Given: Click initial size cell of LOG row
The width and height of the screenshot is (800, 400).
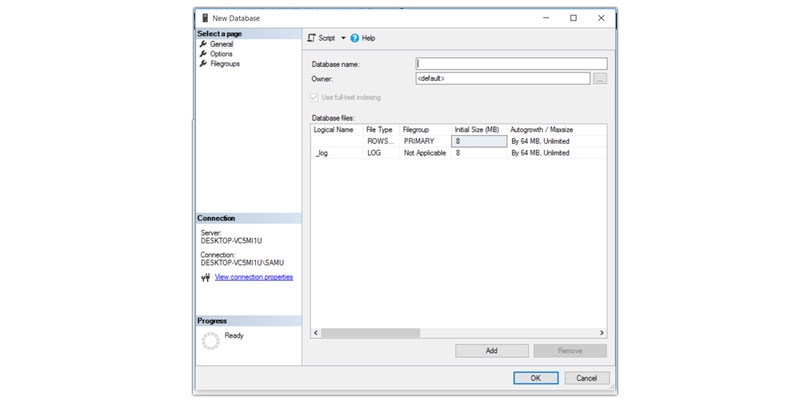Looking at the screenshot, I should [480, 153].
